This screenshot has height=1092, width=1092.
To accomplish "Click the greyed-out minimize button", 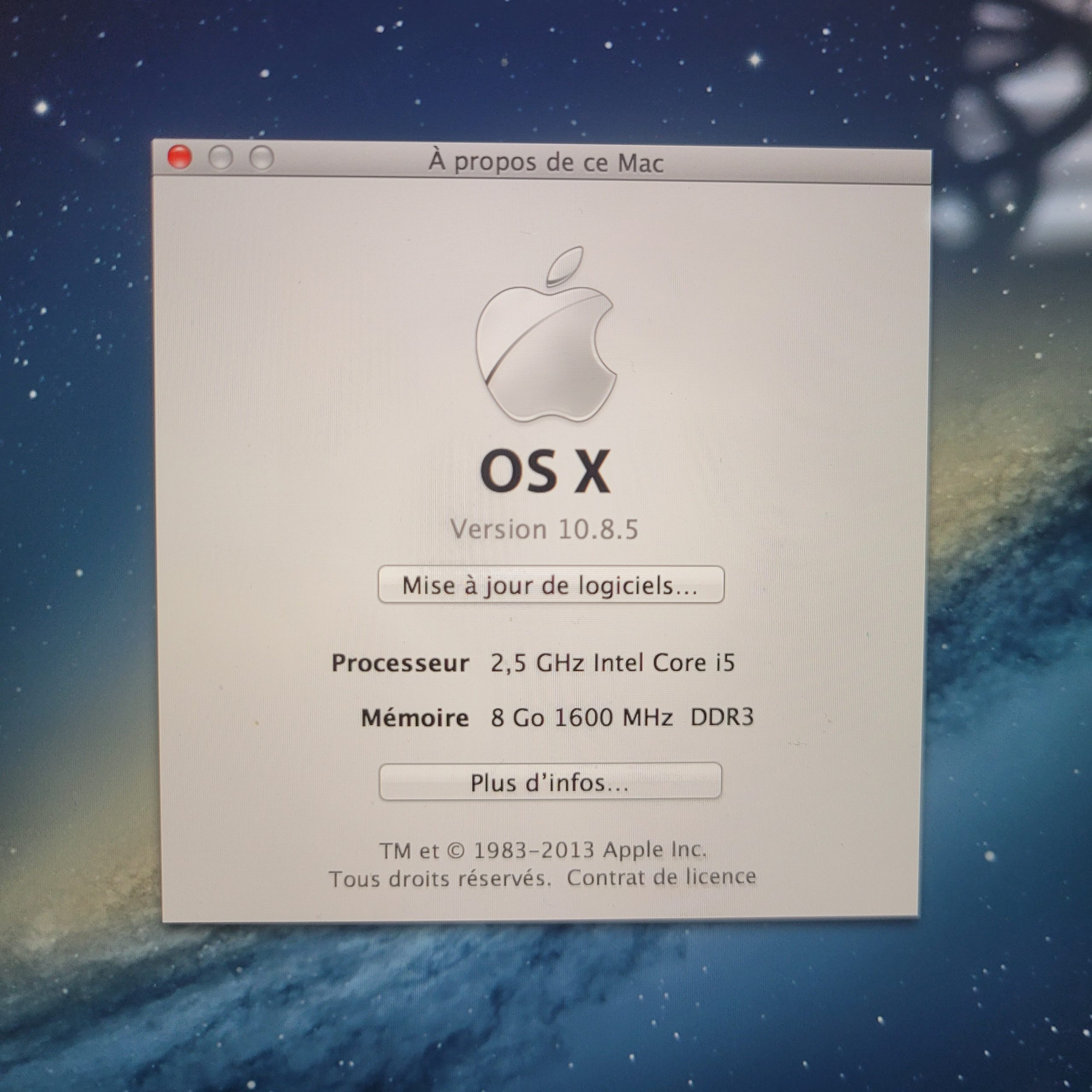I will tap(221, 158).
